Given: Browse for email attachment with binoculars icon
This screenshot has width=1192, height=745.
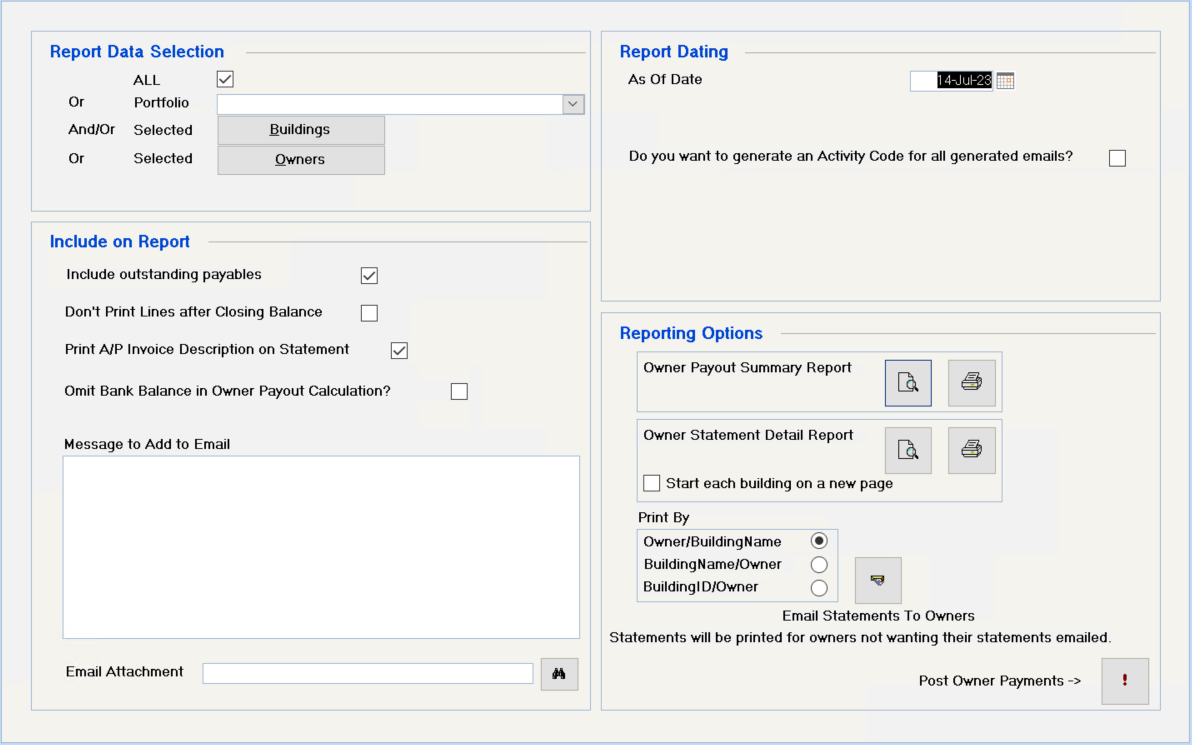Looking at the screenshot, I should point(560,674).
